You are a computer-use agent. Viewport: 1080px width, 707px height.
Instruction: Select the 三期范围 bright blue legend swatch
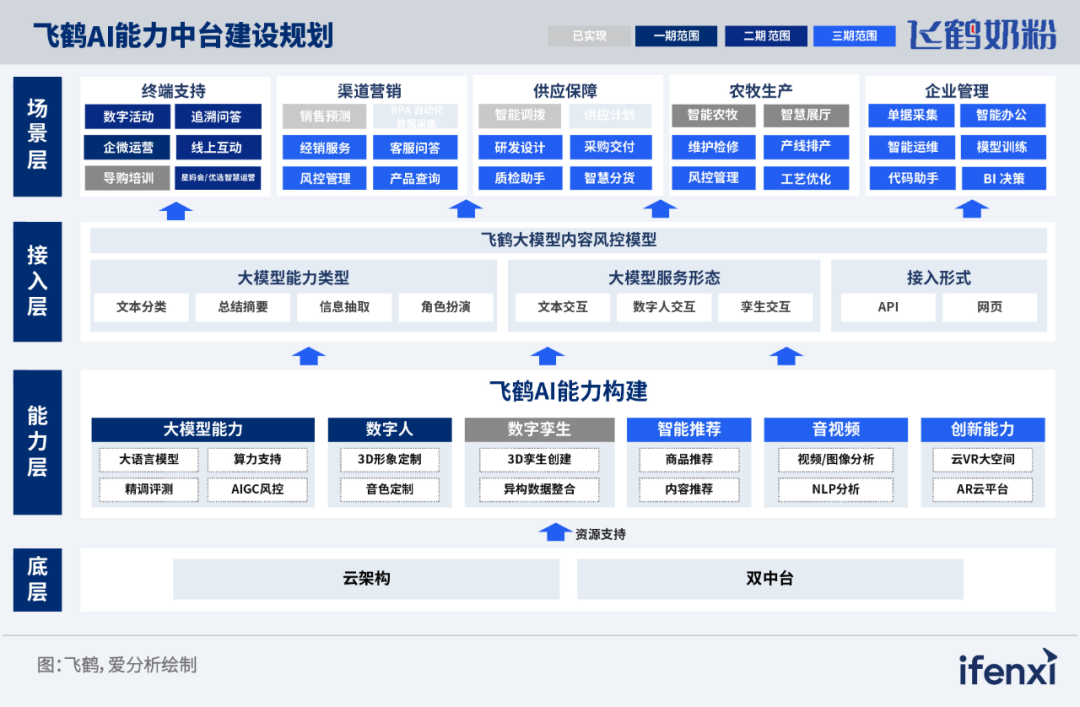coord(854,36)
